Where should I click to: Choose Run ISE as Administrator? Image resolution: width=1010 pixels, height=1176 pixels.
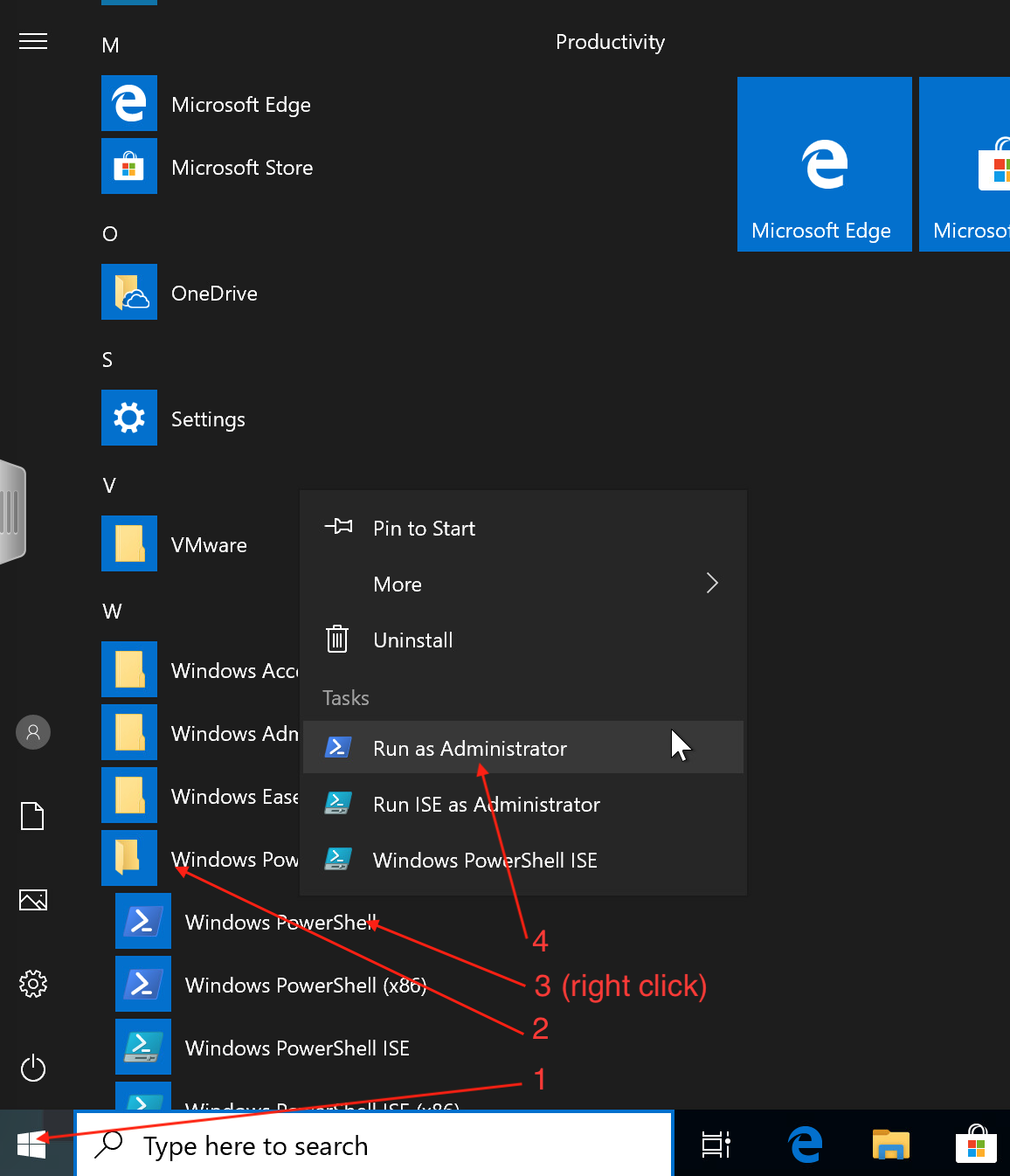tap(486, 805)
